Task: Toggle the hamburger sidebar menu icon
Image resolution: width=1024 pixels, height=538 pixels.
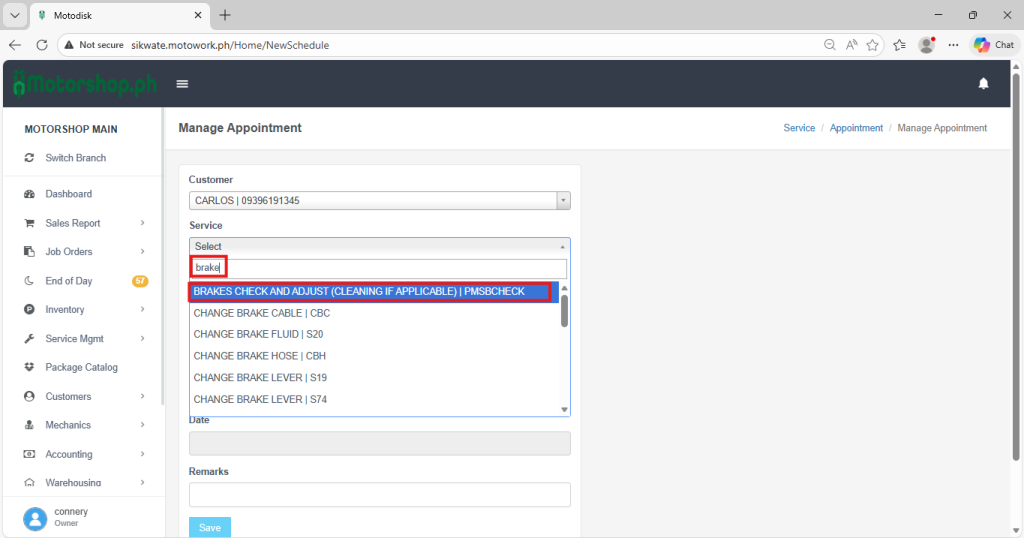Action: tap(182, 84)
